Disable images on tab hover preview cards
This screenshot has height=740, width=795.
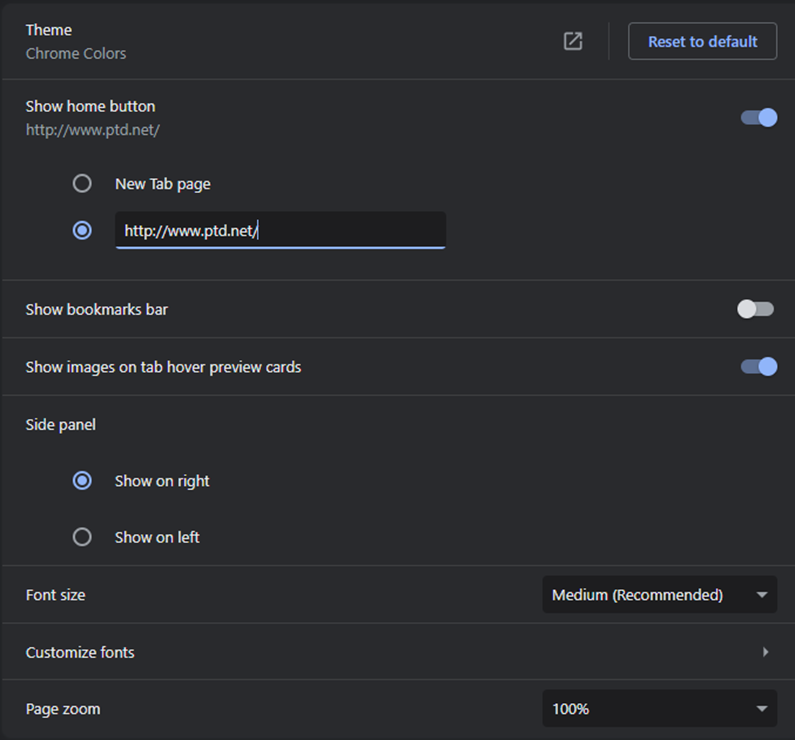pyautogui.click(x=758, y=366)
